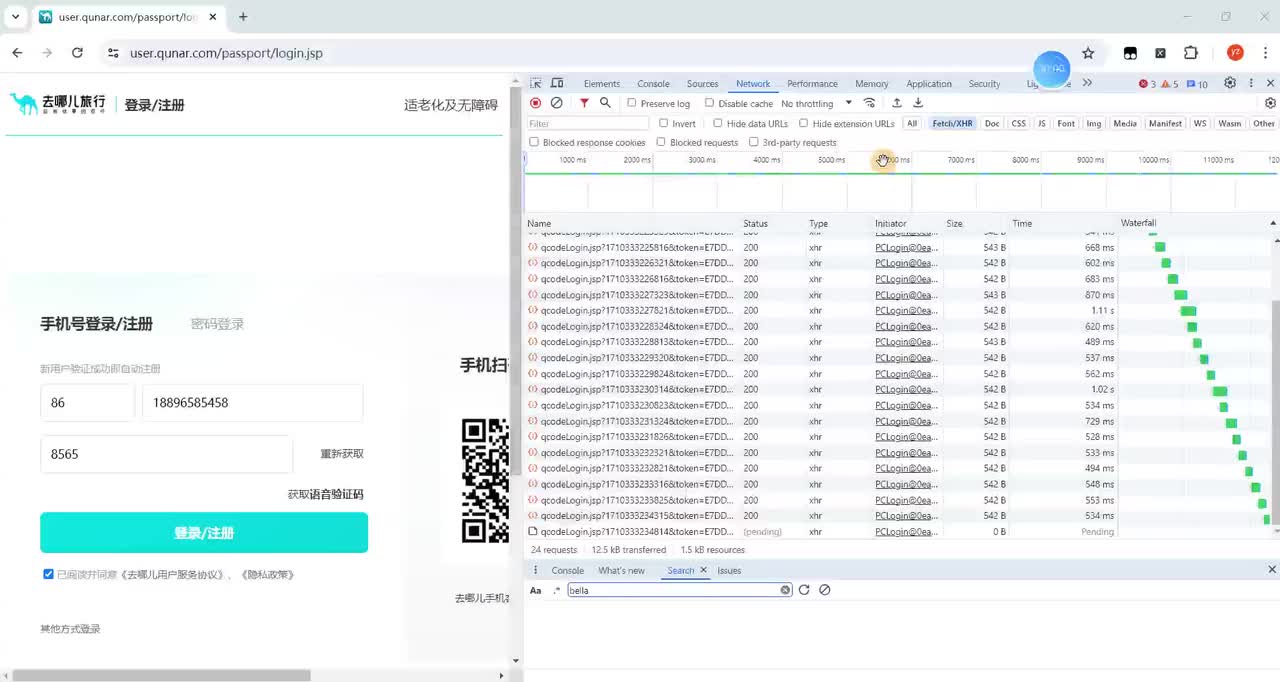Refresh the search results

point(804,590)
